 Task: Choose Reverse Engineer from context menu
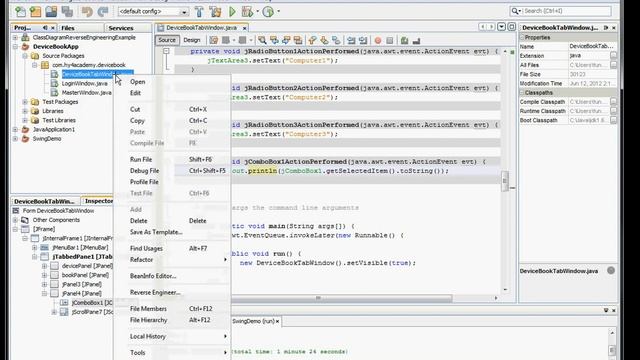pos(172,292)
